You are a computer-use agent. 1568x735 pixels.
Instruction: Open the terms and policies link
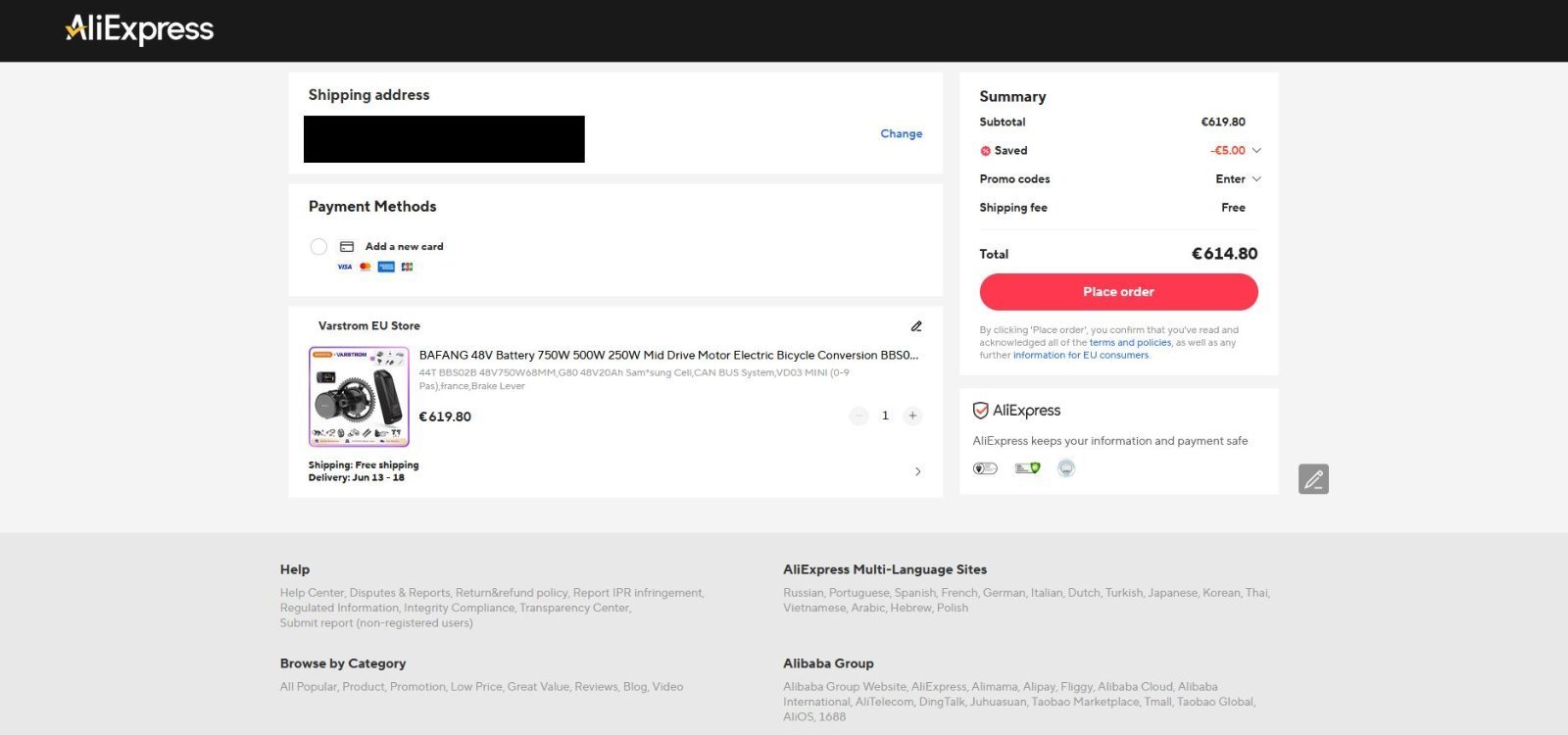click(1130, 343)
